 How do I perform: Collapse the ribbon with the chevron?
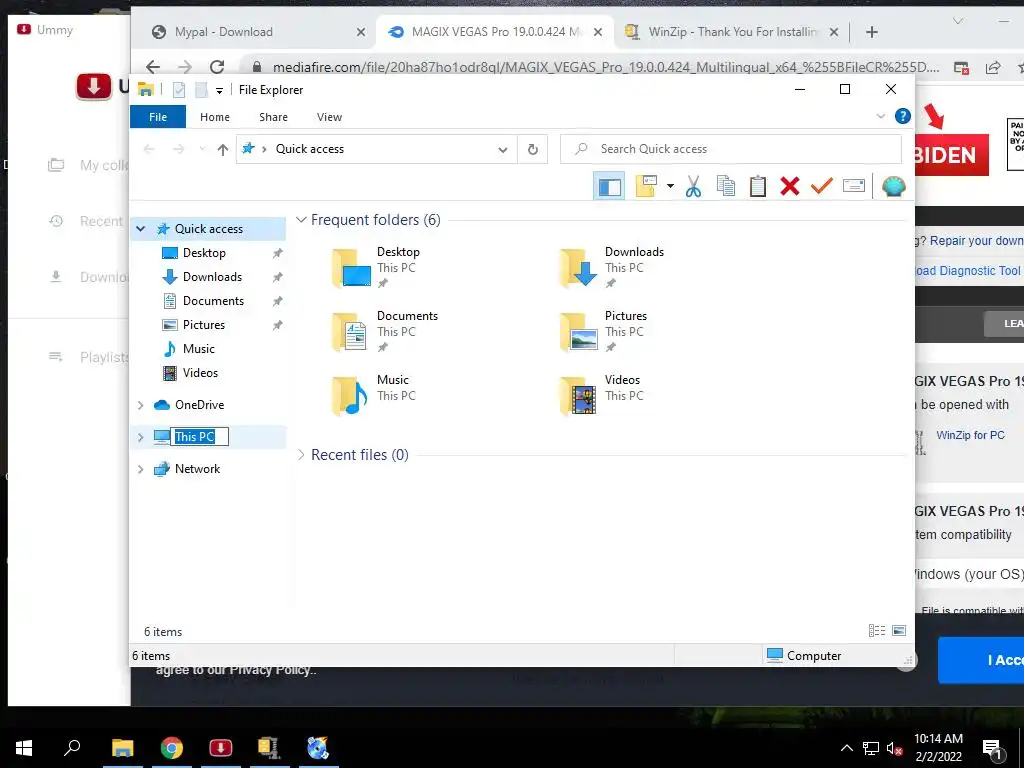pyautogui.click(x=880, y=116)
